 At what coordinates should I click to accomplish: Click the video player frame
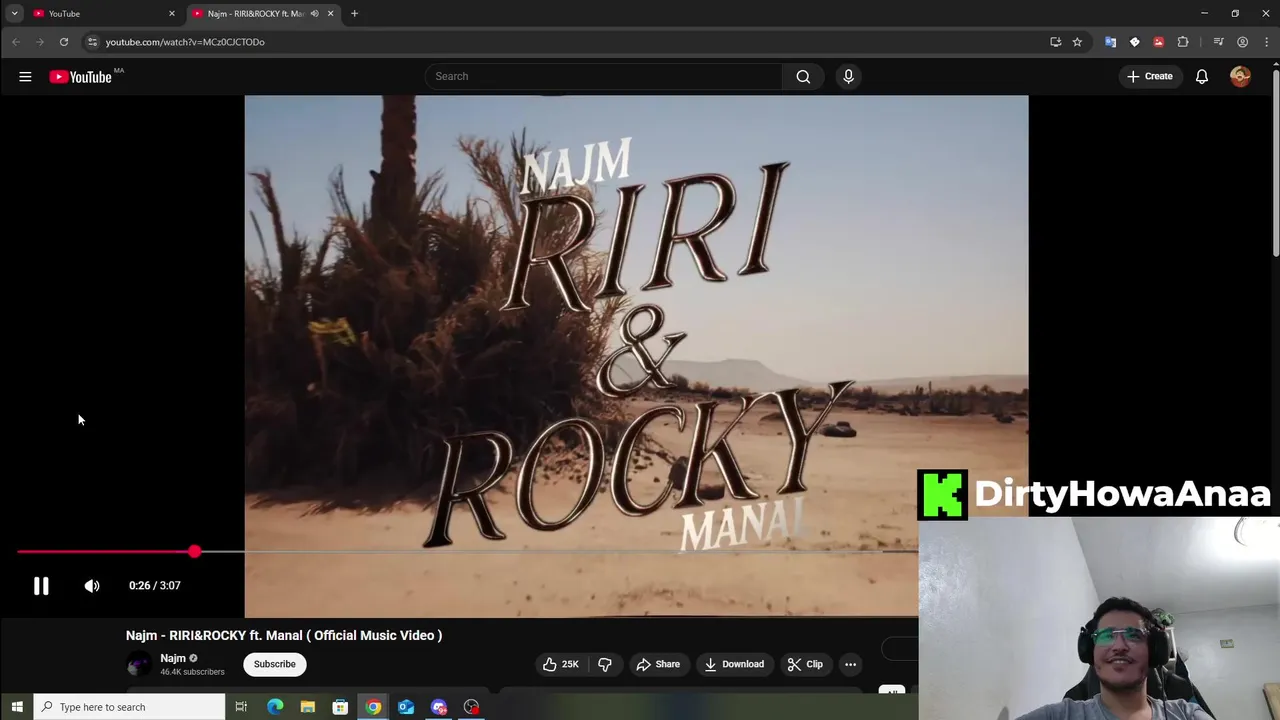coord(636,356)
